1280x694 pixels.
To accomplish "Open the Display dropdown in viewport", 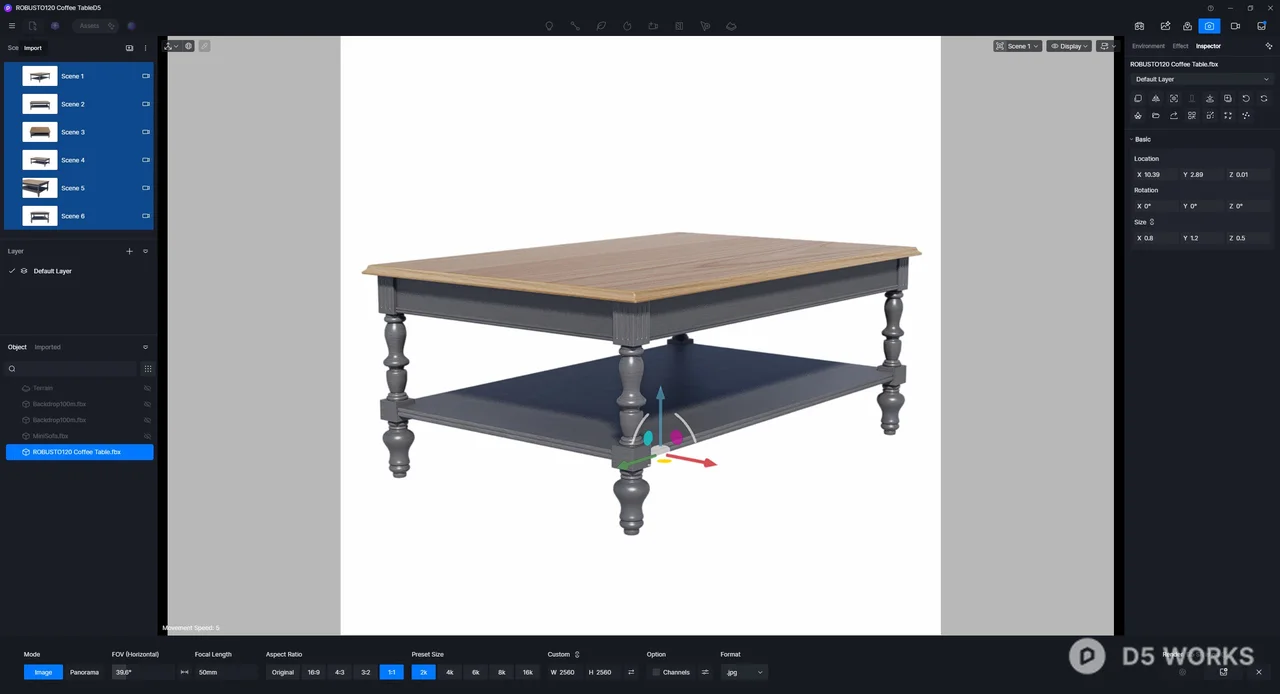I will [1069, 46].
